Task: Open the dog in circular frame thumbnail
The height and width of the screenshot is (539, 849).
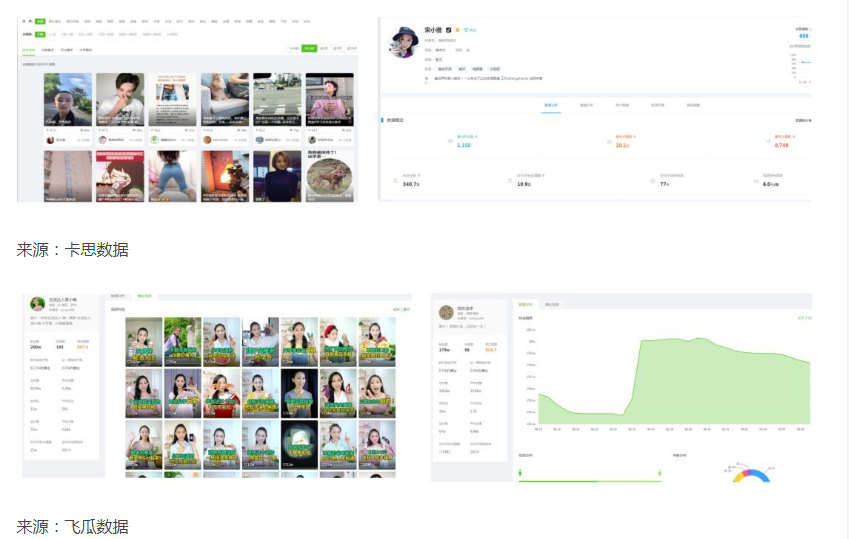Action: [x=330, y=177]
